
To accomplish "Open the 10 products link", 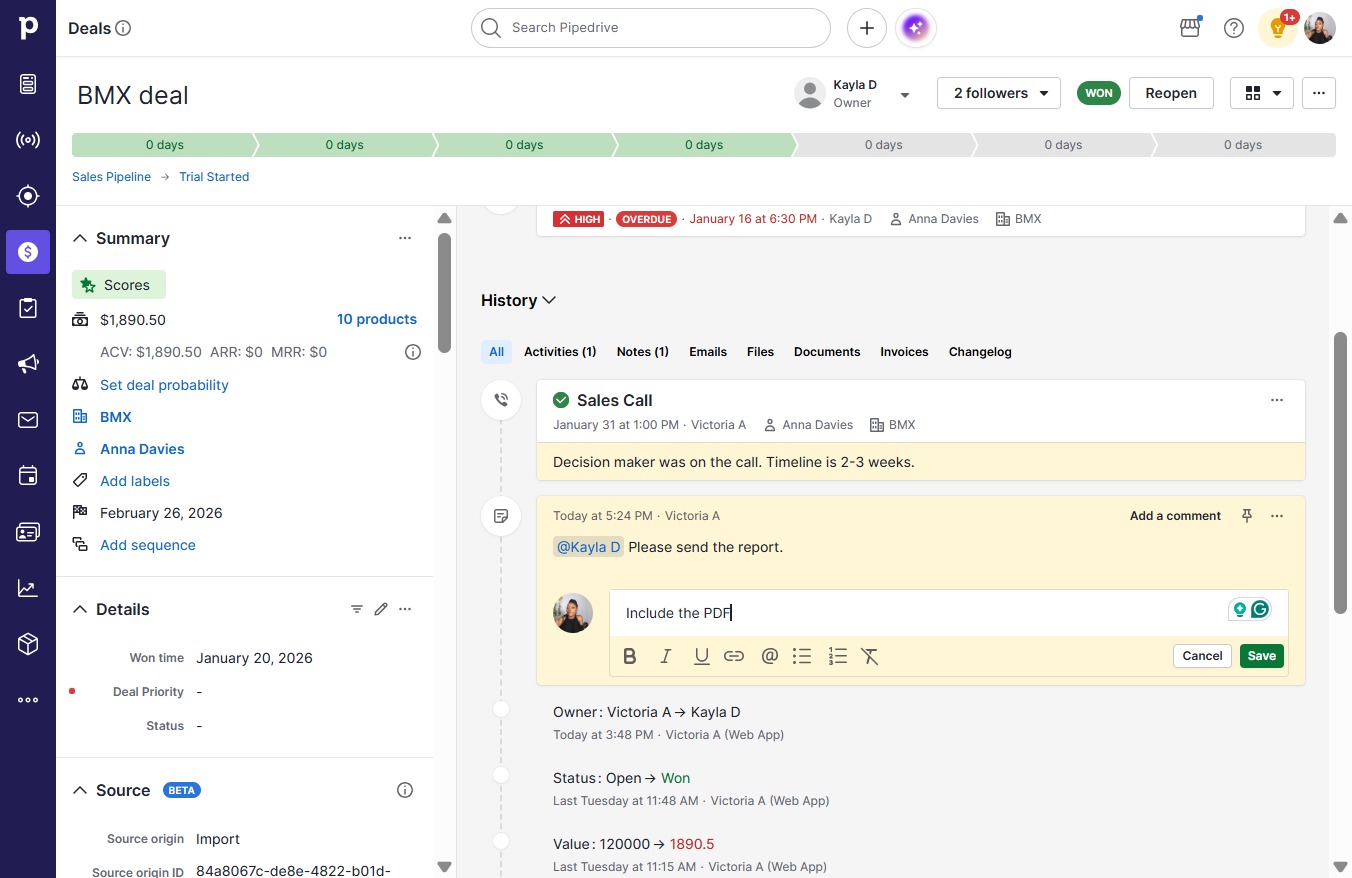I will [377, 319].
